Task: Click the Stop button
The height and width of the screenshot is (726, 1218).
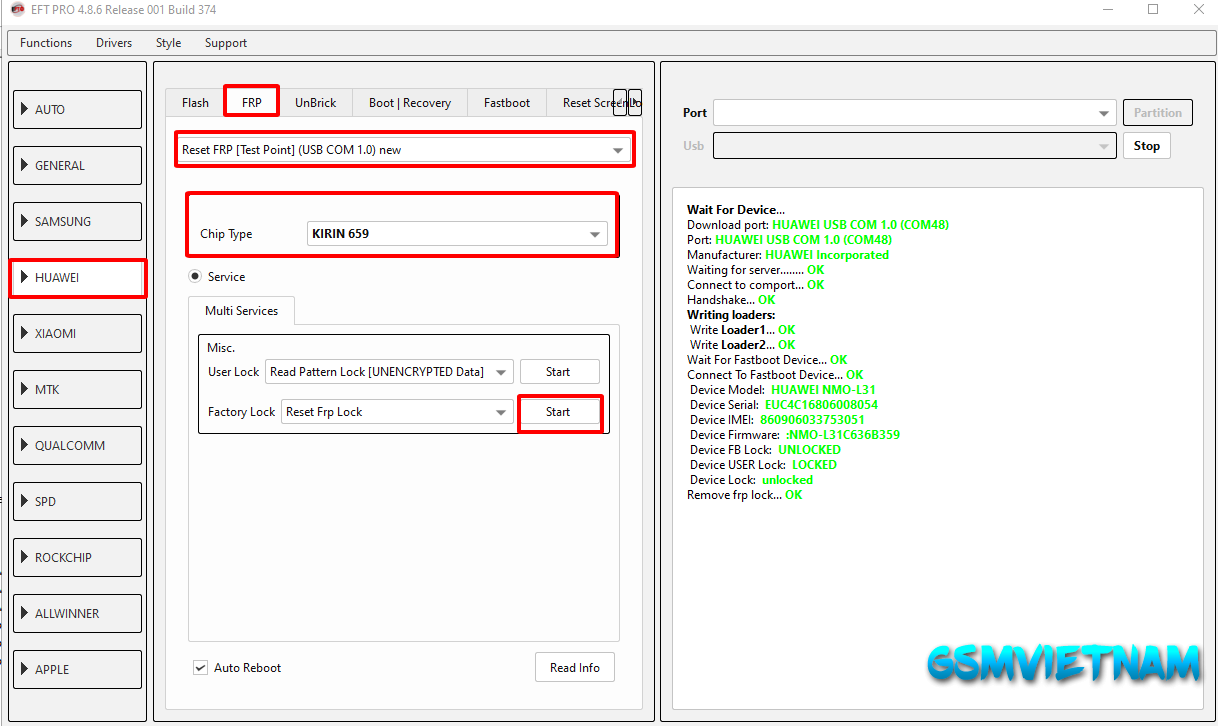Action: coord(1147,146)
